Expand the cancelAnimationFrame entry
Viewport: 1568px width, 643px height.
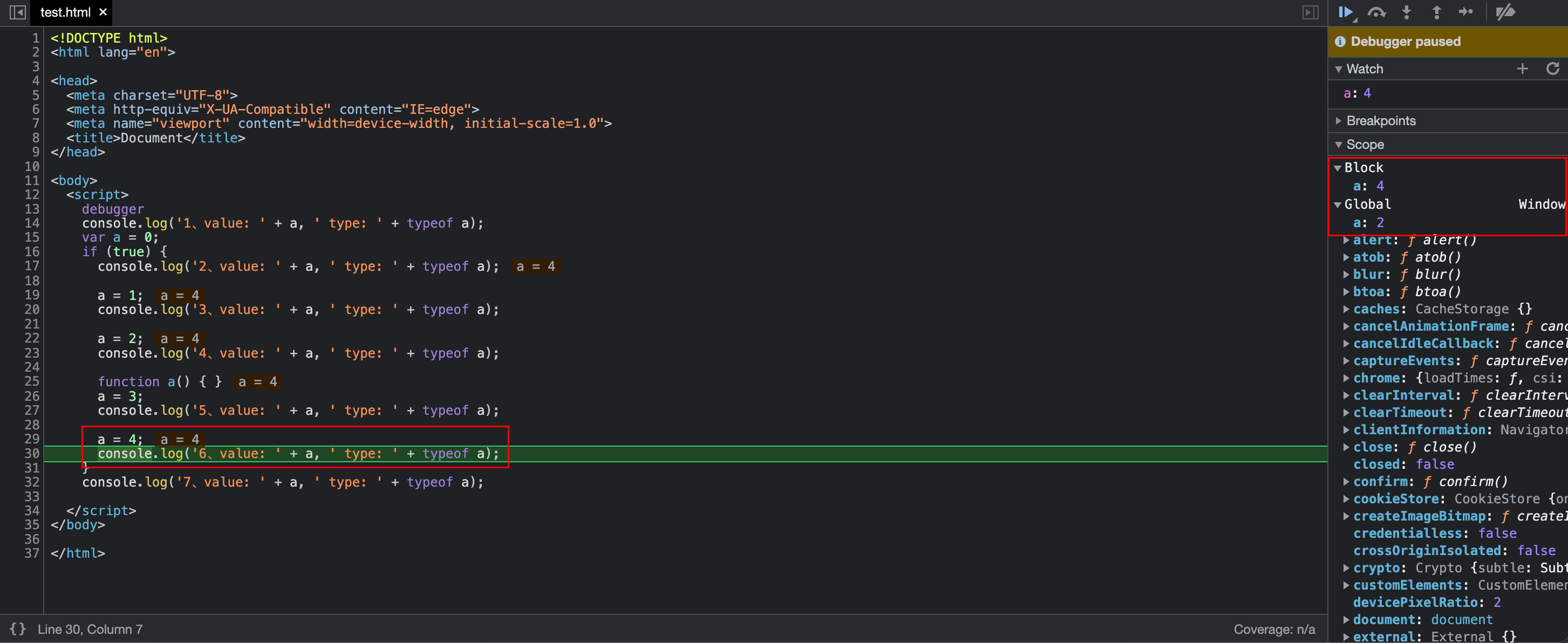click(1346, 327)
